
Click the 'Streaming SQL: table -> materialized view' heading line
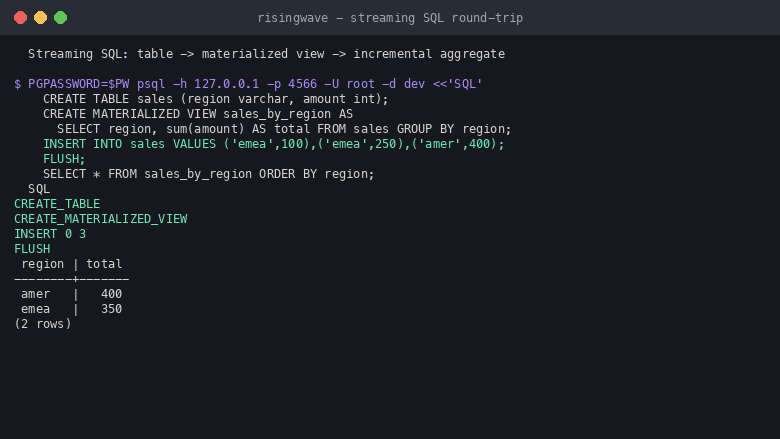(266, 54)
